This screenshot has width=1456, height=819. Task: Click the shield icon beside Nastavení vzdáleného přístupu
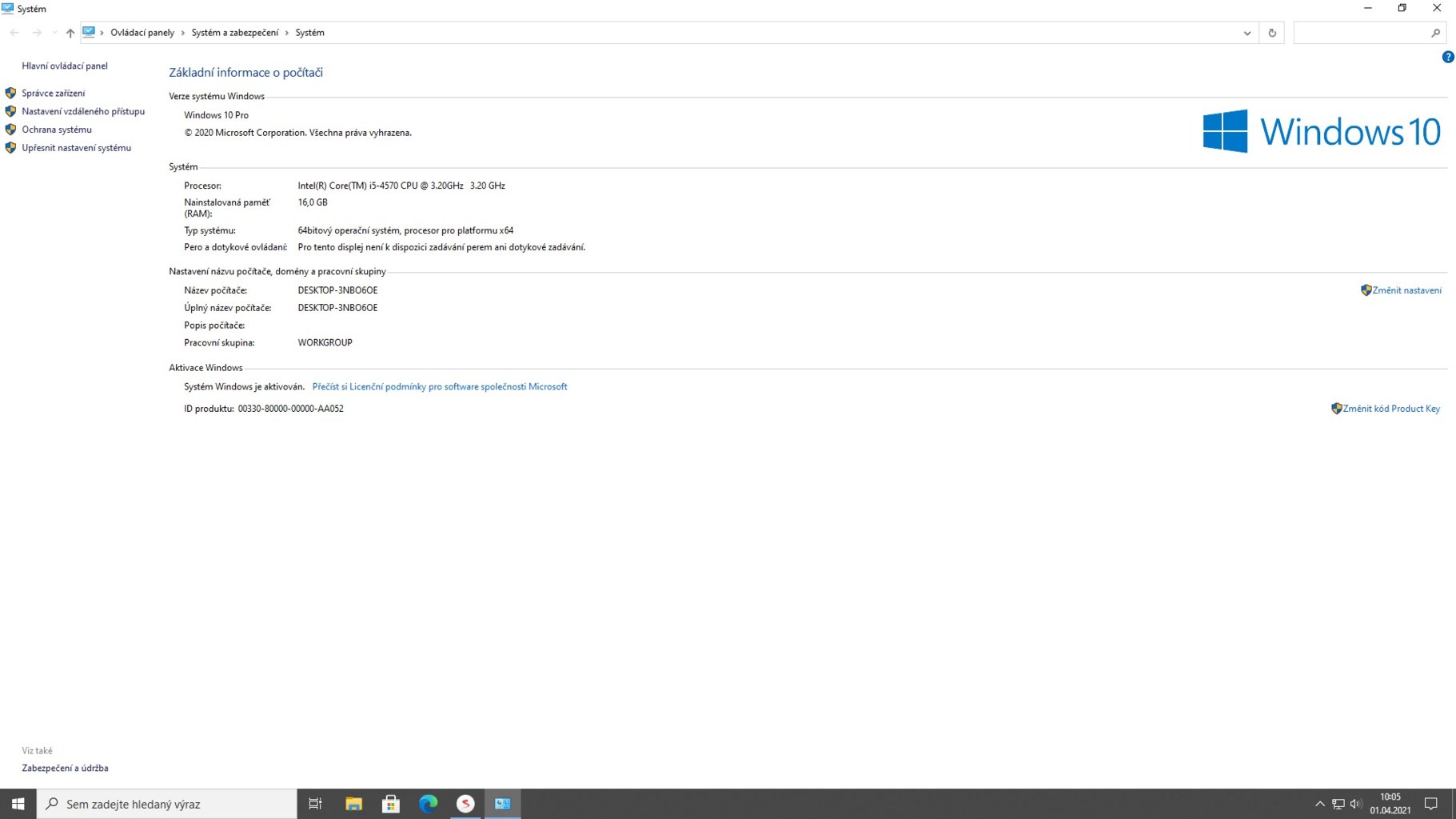(10, 111)
